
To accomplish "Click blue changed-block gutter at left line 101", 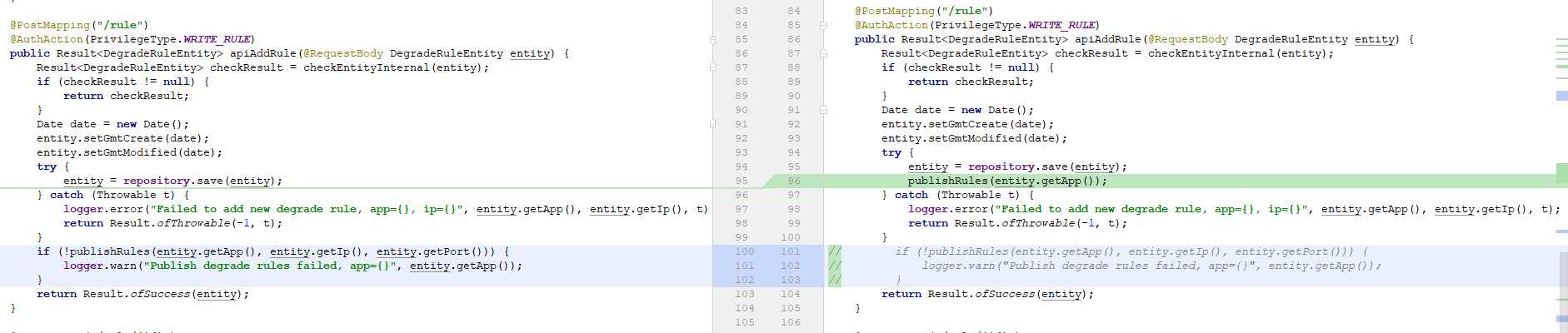I will 744,266.
